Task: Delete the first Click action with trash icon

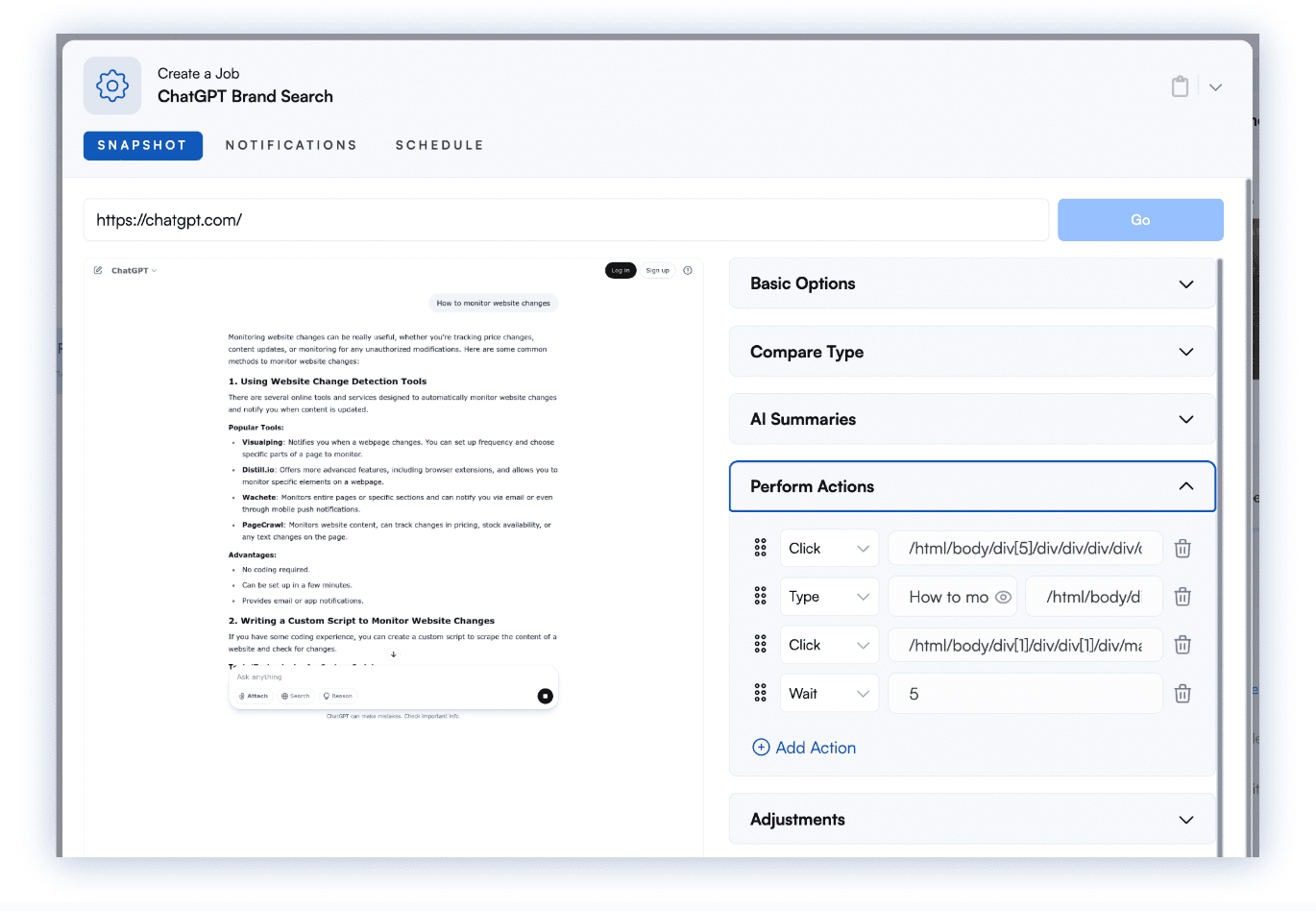Action: click(1182, 548)
